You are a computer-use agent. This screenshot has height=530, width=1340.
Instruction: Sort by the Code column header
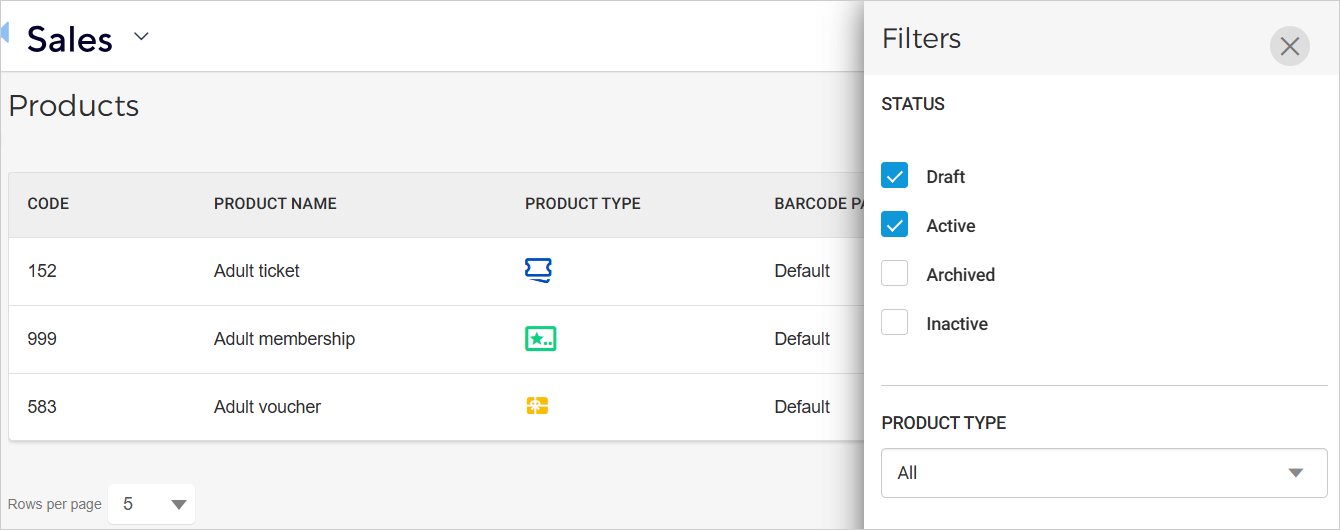coord(48,204)
